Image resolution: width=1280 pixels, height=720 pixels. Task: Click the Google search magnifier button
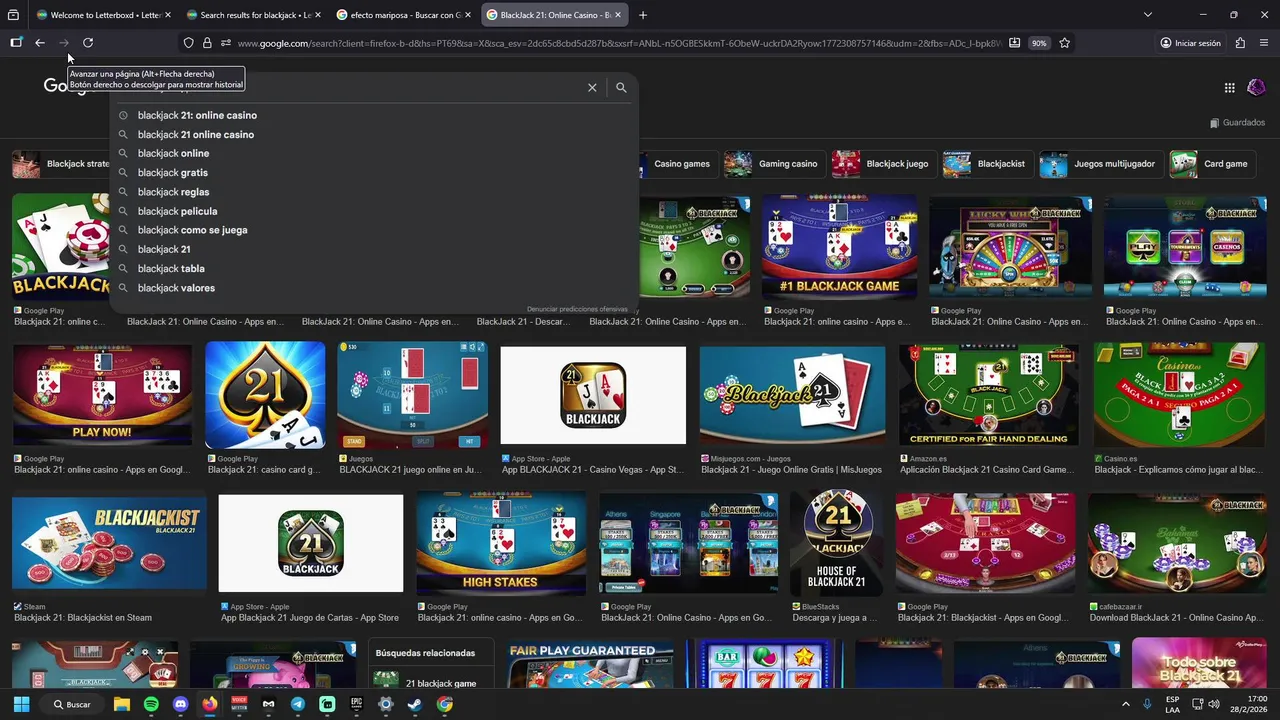pos(621,88)
